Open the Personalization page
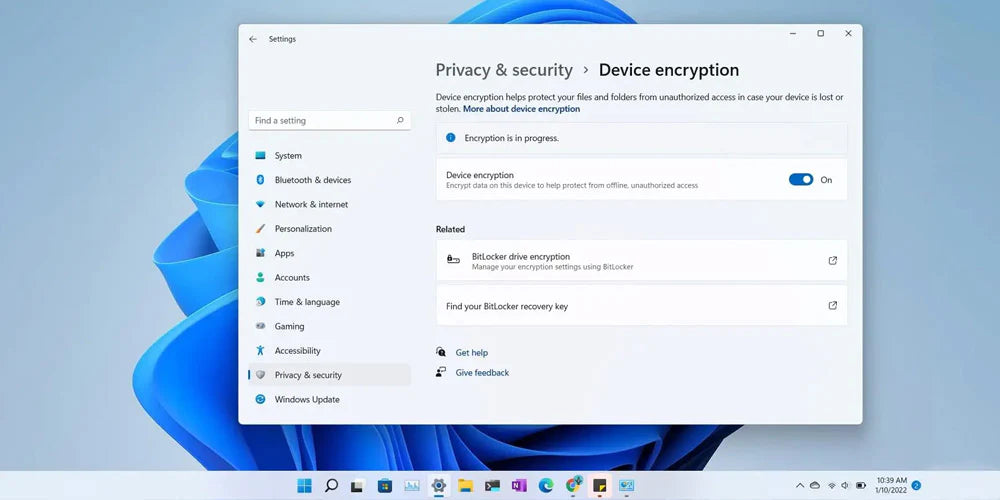 click(x=303, y=229)
